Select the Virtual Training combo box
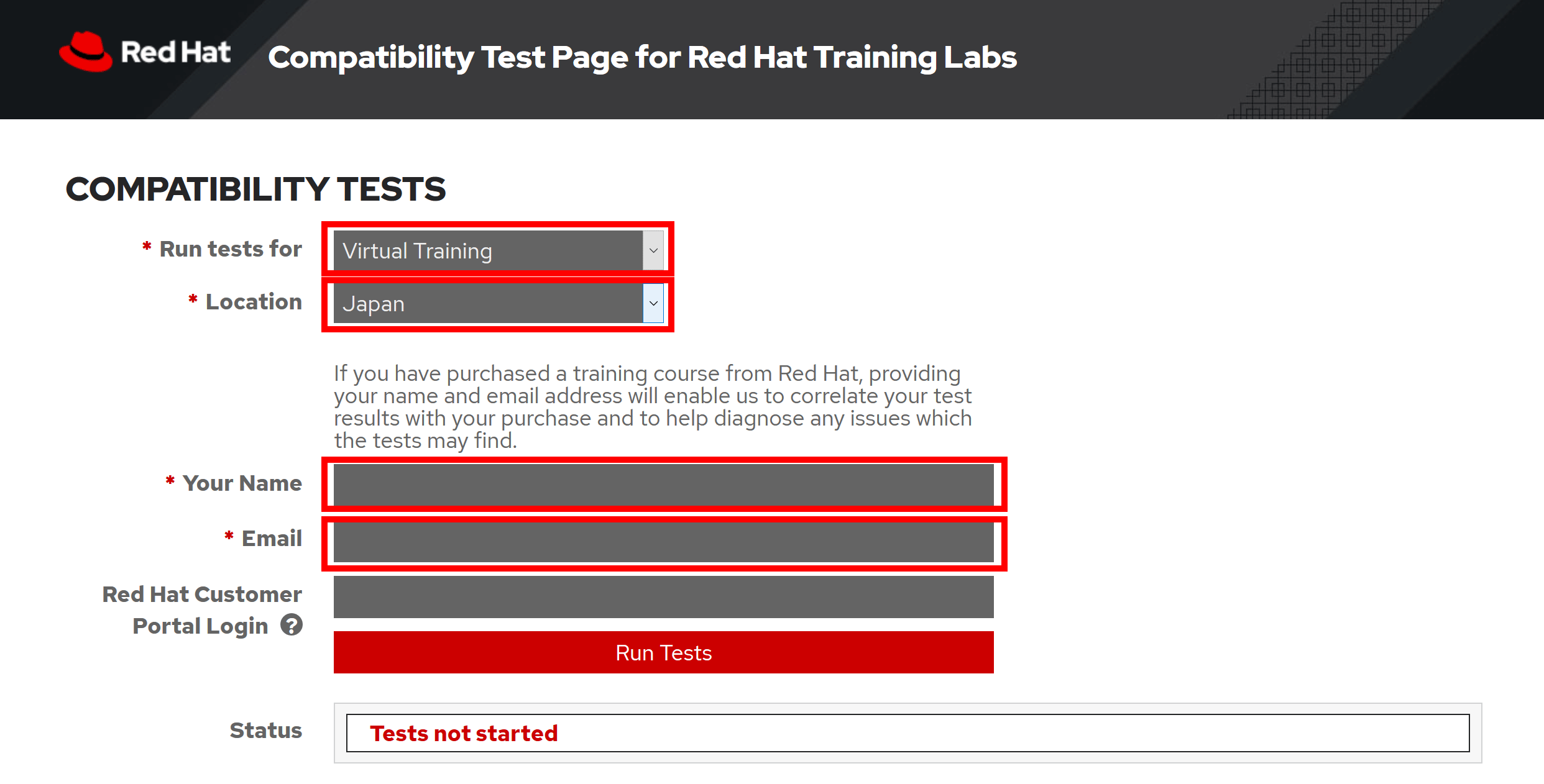The image size is (1544, 784). [x=499, y=250]
